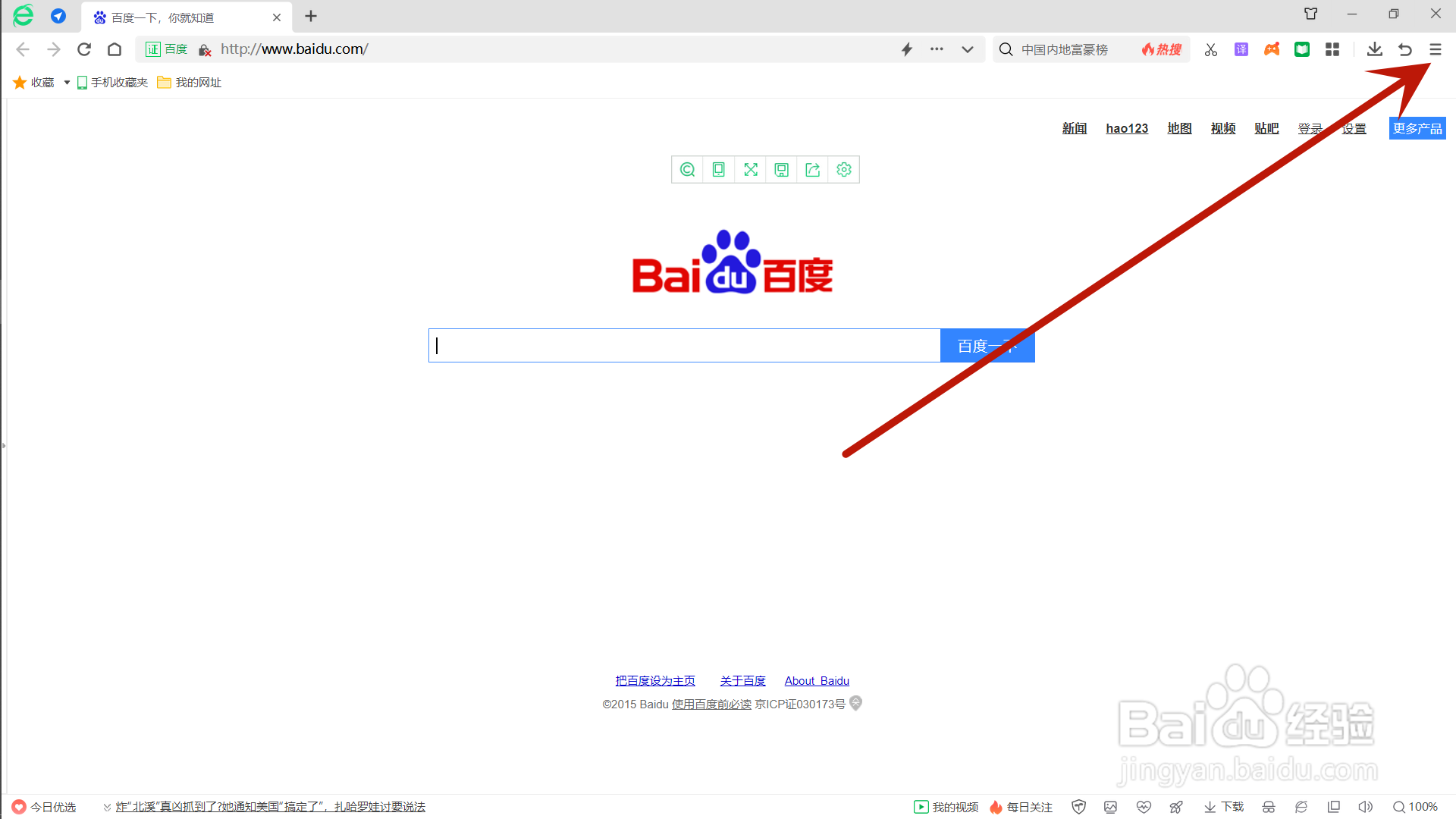Click the rocket accelerator icon
The height and width of the screenshot is (819, 1456).
[1176, 807]
